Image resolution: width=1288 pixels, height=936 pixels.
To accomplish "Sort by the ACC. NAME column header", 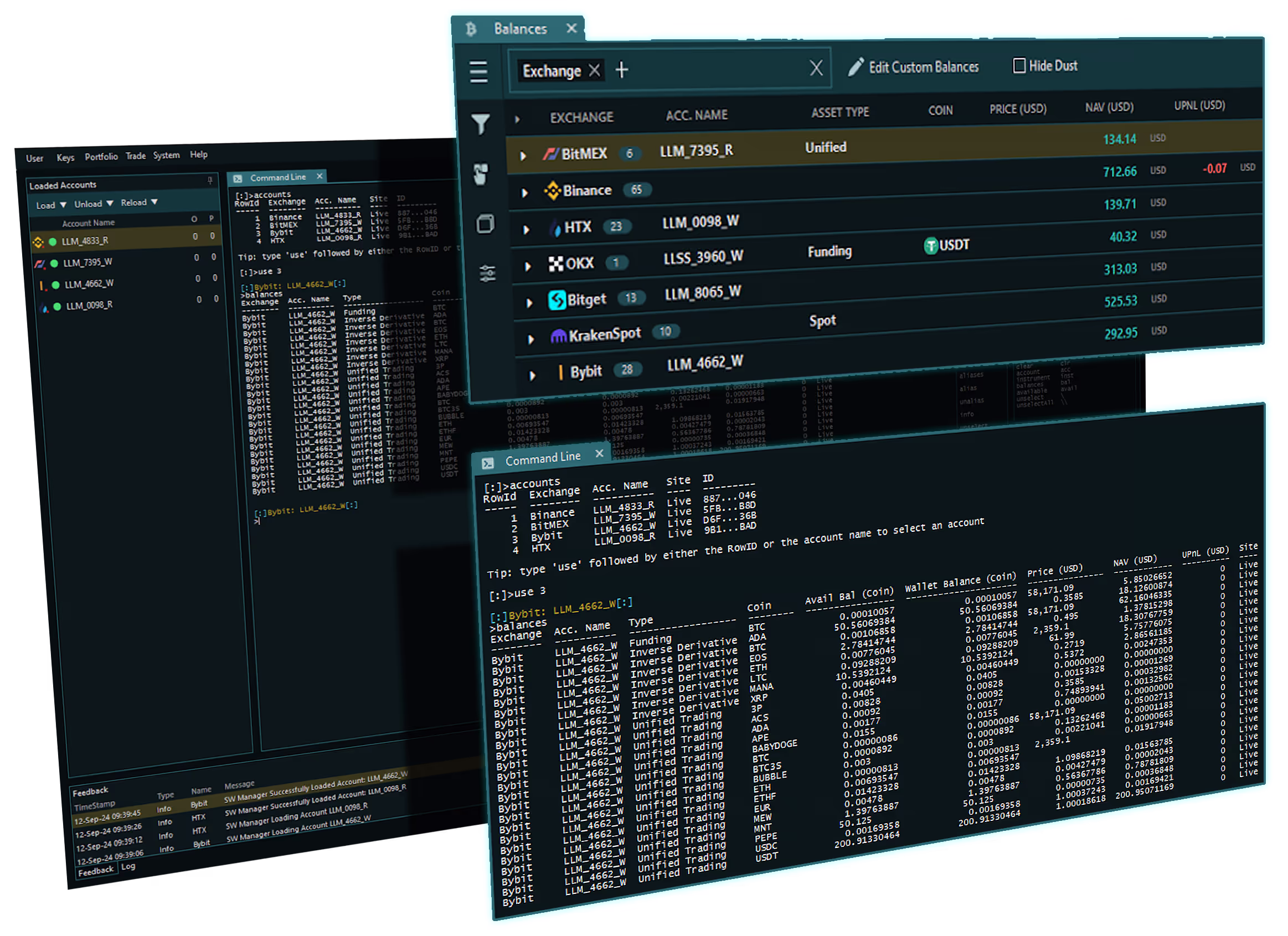I will [696, 115].
